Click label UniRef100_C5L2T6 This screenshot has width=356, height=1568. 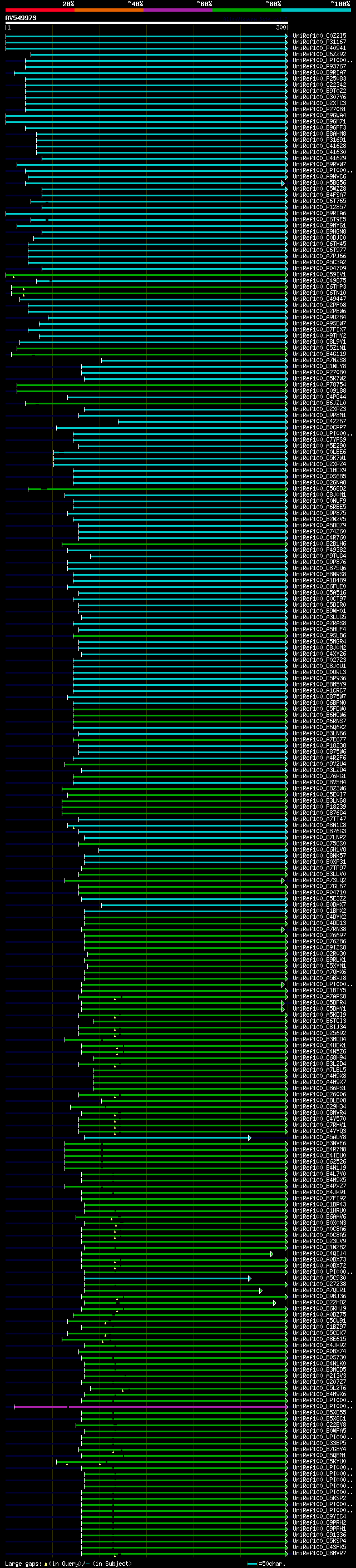319,1388
